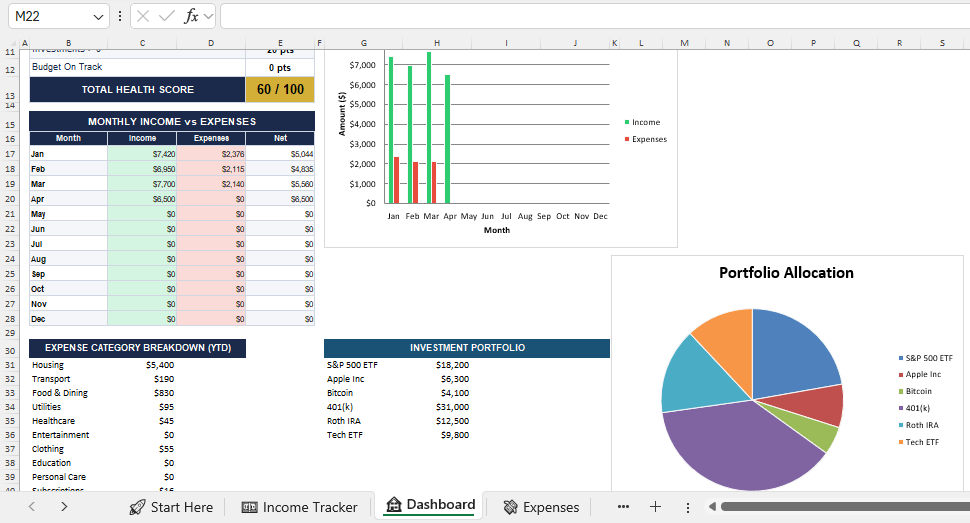Click the Budget On Track cell
970x523 pixels.
pos(137,67)
